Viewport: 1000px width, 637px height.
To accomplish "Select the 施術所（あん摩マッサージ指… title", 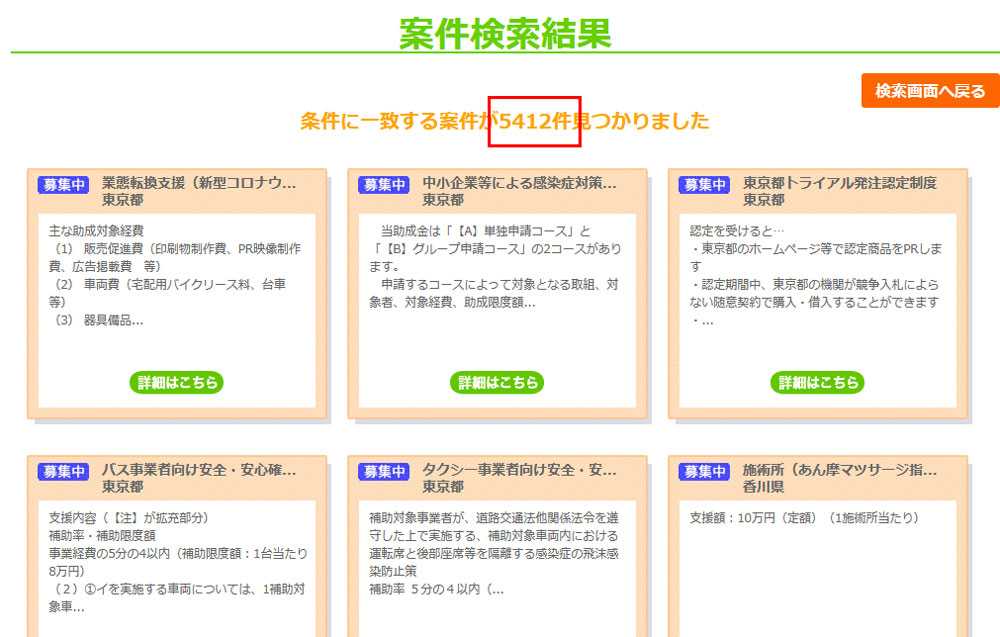I will [x=839, y=469].
